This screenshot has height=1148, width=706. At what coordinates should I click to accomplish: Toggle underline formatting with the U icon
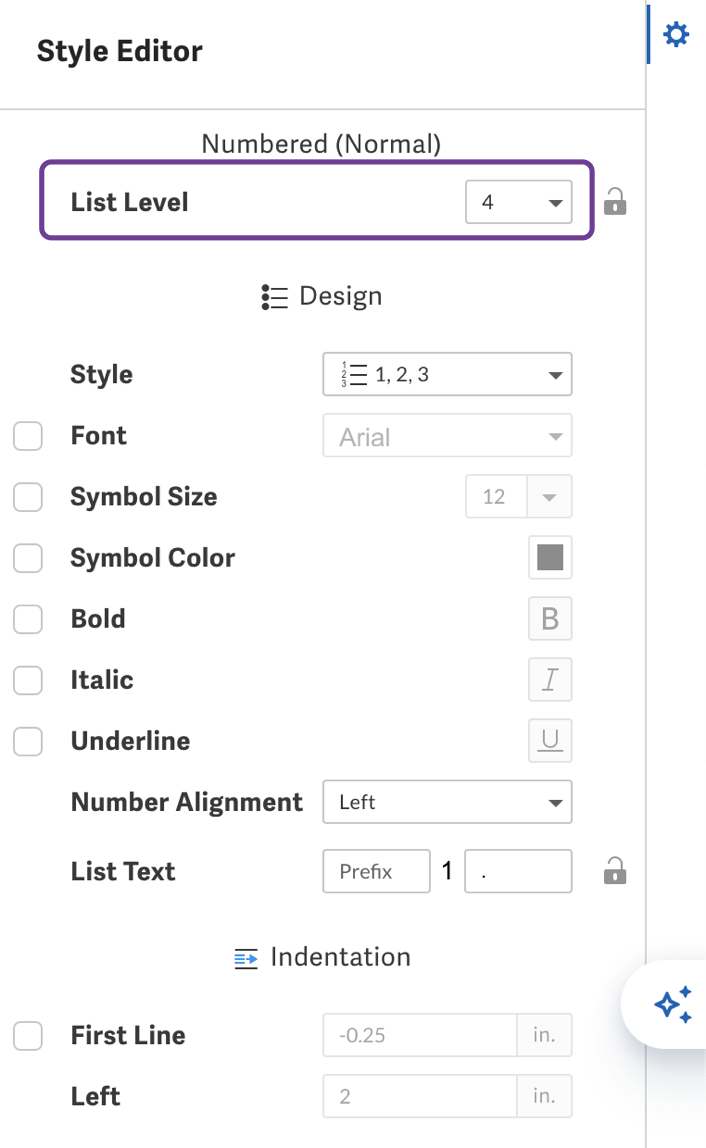[x=550, y=741]
